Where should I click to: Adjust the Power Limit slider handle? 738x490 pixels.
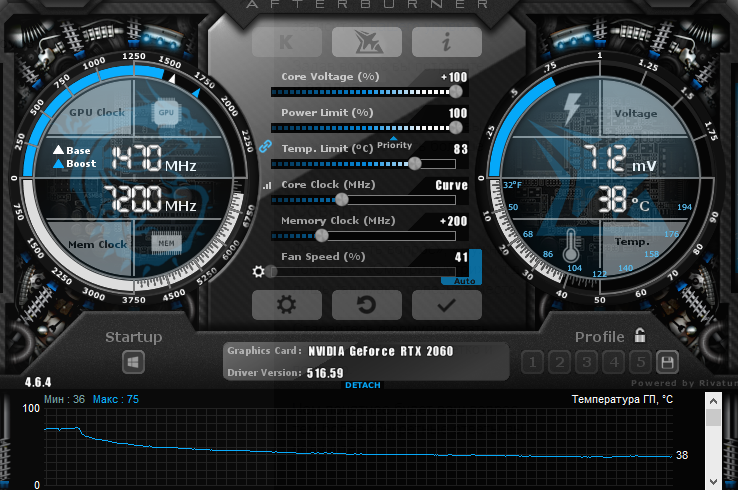coord(456,127)
